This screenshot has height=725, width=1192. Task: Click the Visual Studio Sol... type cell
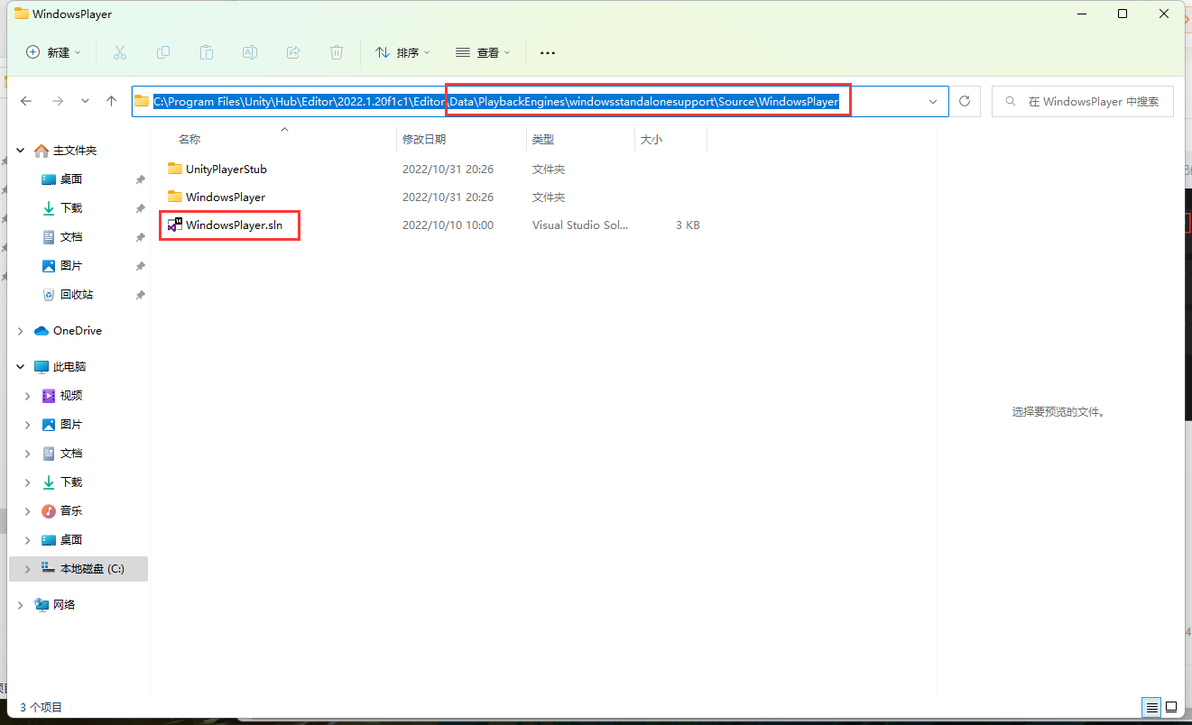coord(580,225)
